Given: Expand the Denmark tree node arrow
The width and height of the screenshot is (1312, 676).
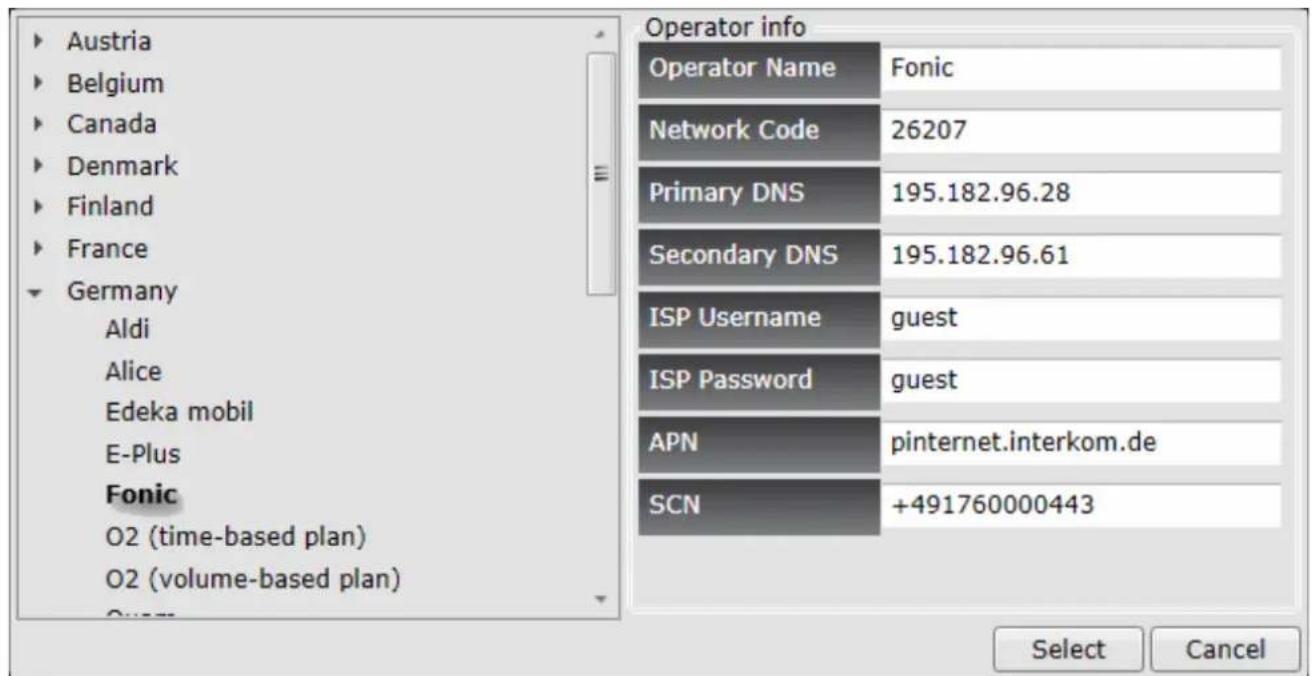Looking at the screenshot, I should [x=40, y=167].
